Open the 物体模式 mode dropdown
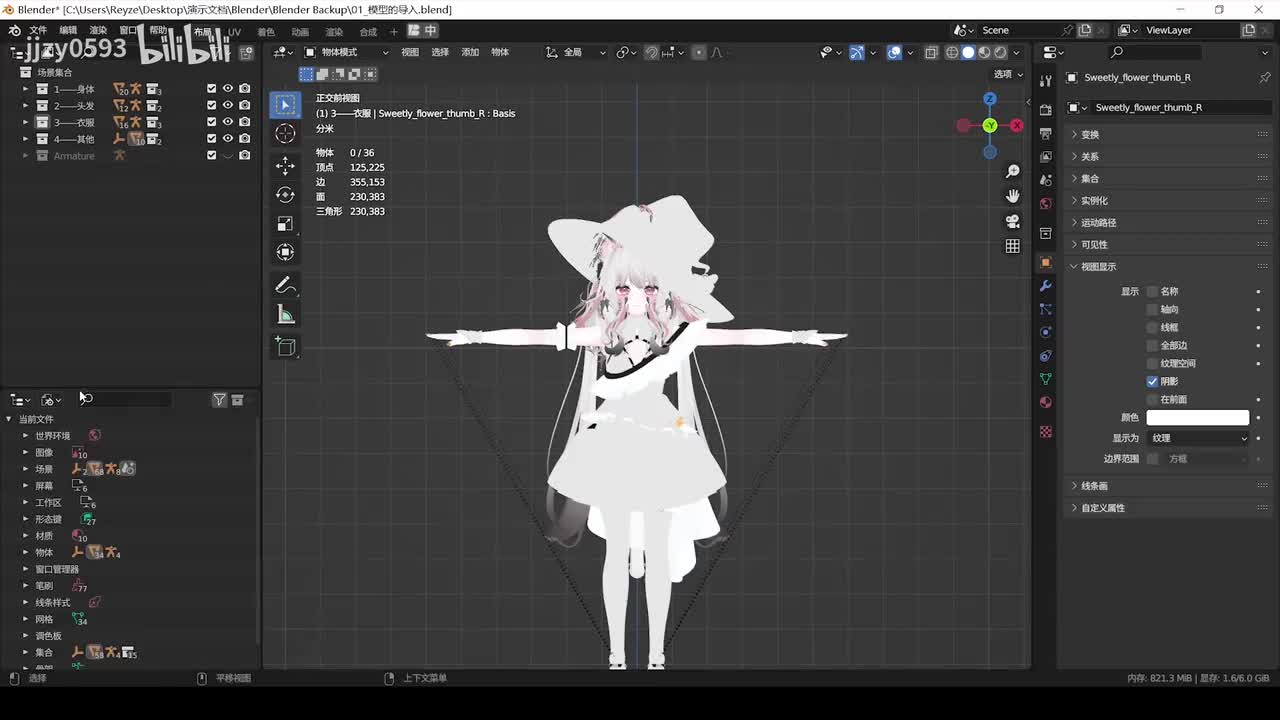This screenshot has height=720, width=1280. [346, 52]
